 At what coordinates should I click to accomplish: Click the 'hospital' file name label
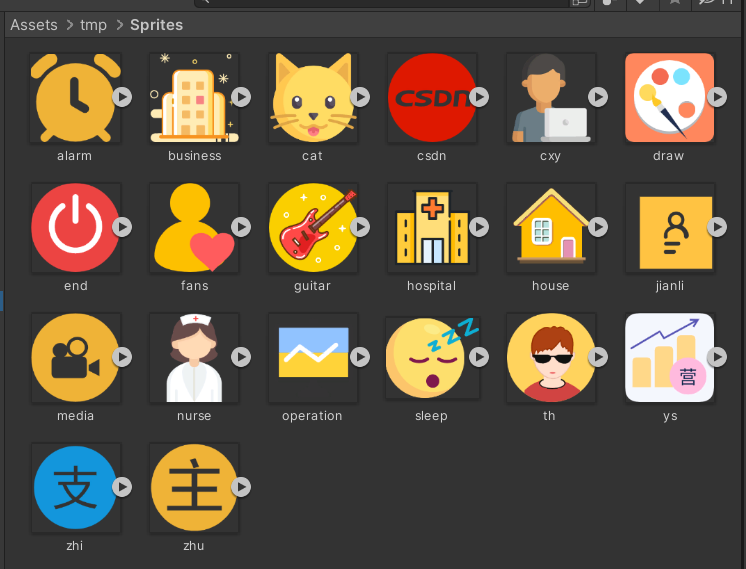coord(432,286)
